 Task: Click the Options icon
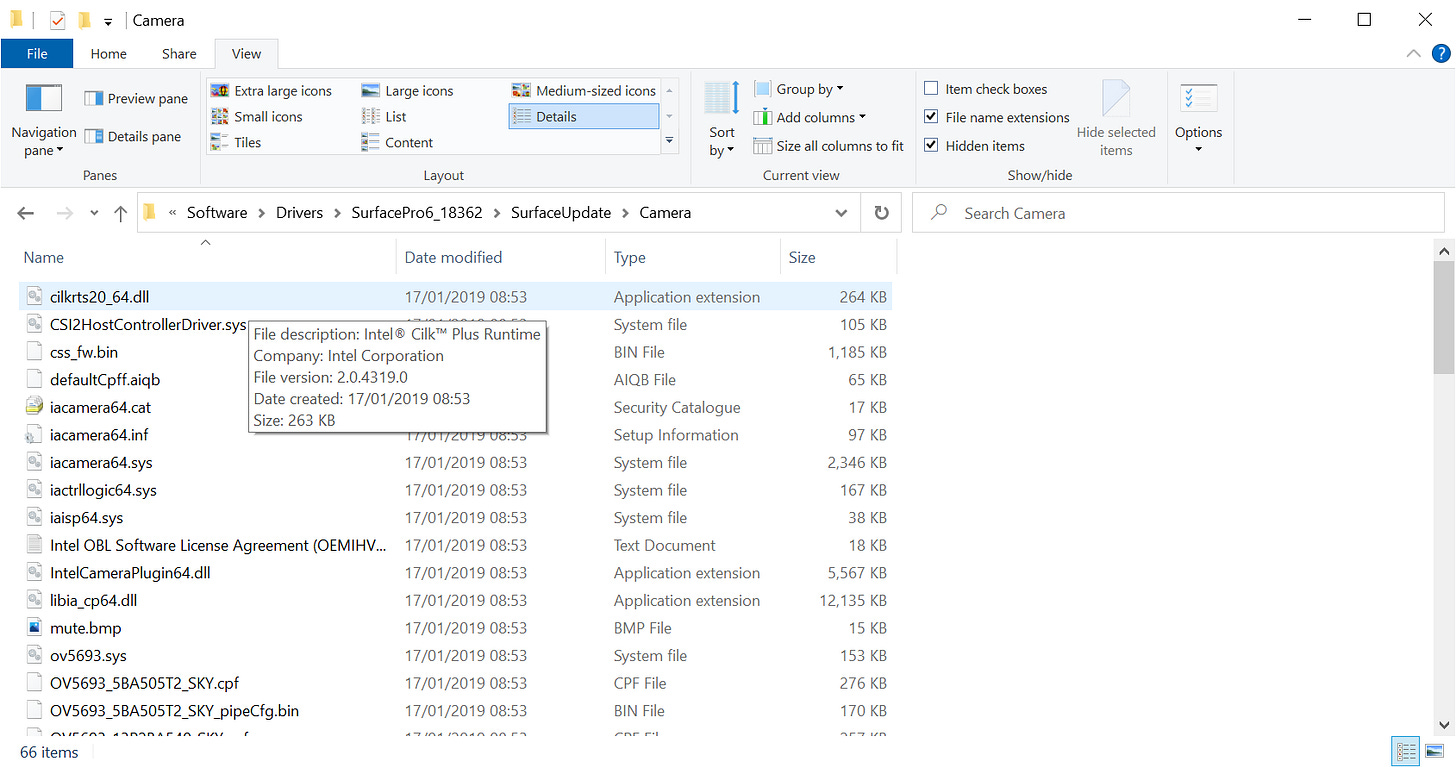coord(1198,100)
